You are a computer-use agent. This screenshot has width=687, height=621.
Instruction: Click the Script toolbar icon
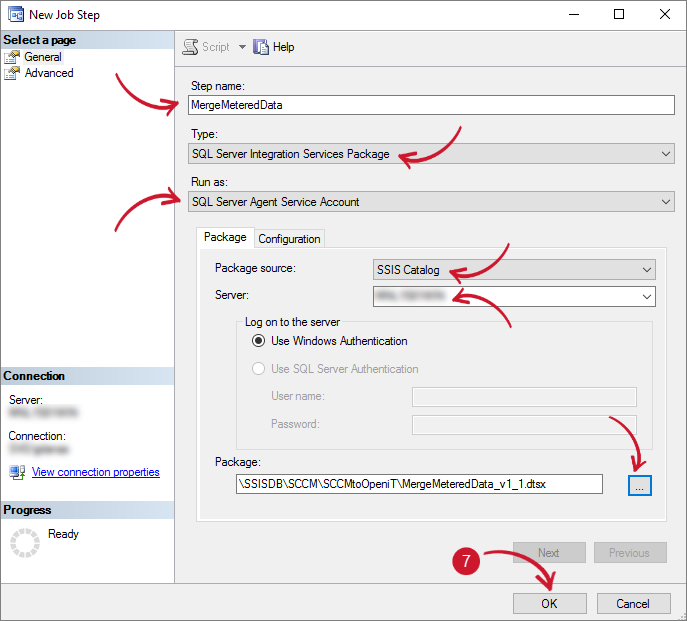[191, 47]
